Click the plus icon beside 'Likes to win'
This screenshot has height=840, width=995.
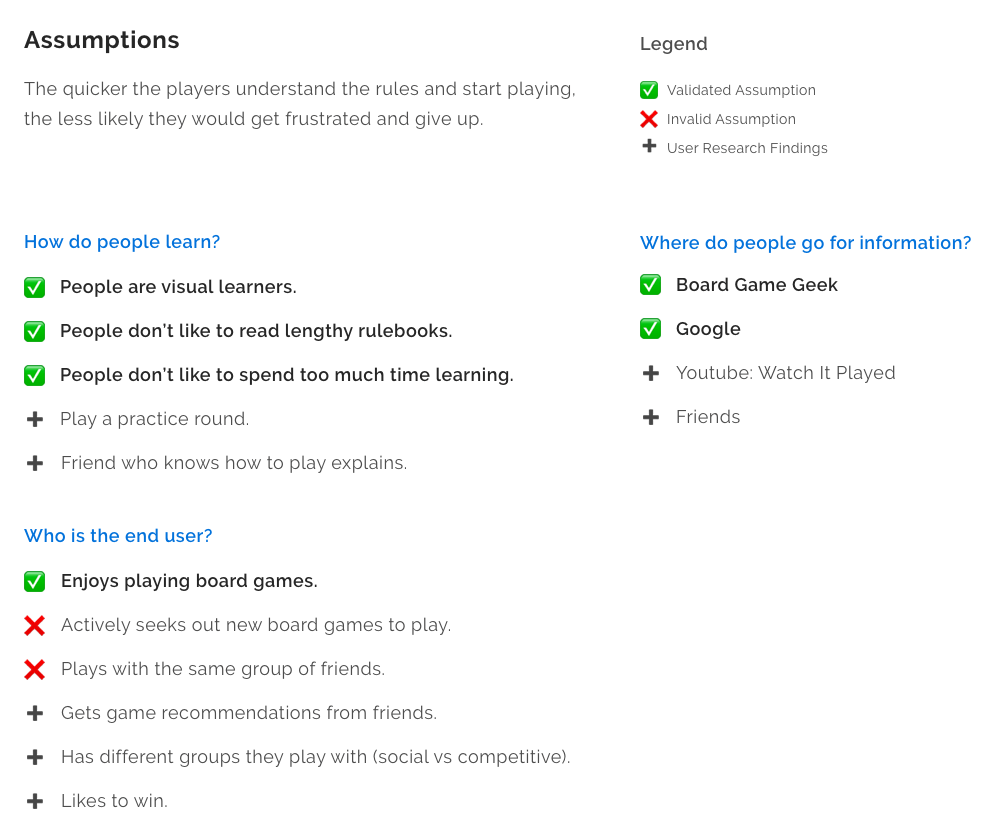[x=35, y=801]
